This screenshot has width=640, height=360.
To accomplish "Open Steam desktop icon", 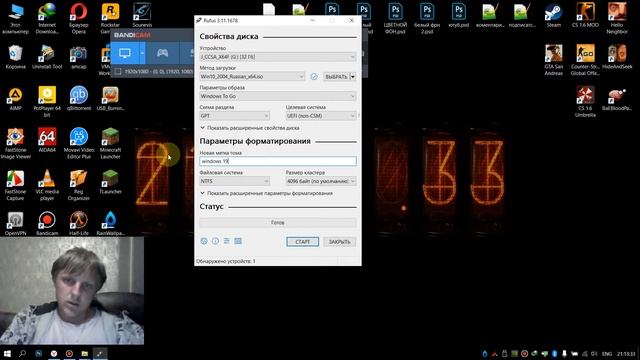I will 553,16.
